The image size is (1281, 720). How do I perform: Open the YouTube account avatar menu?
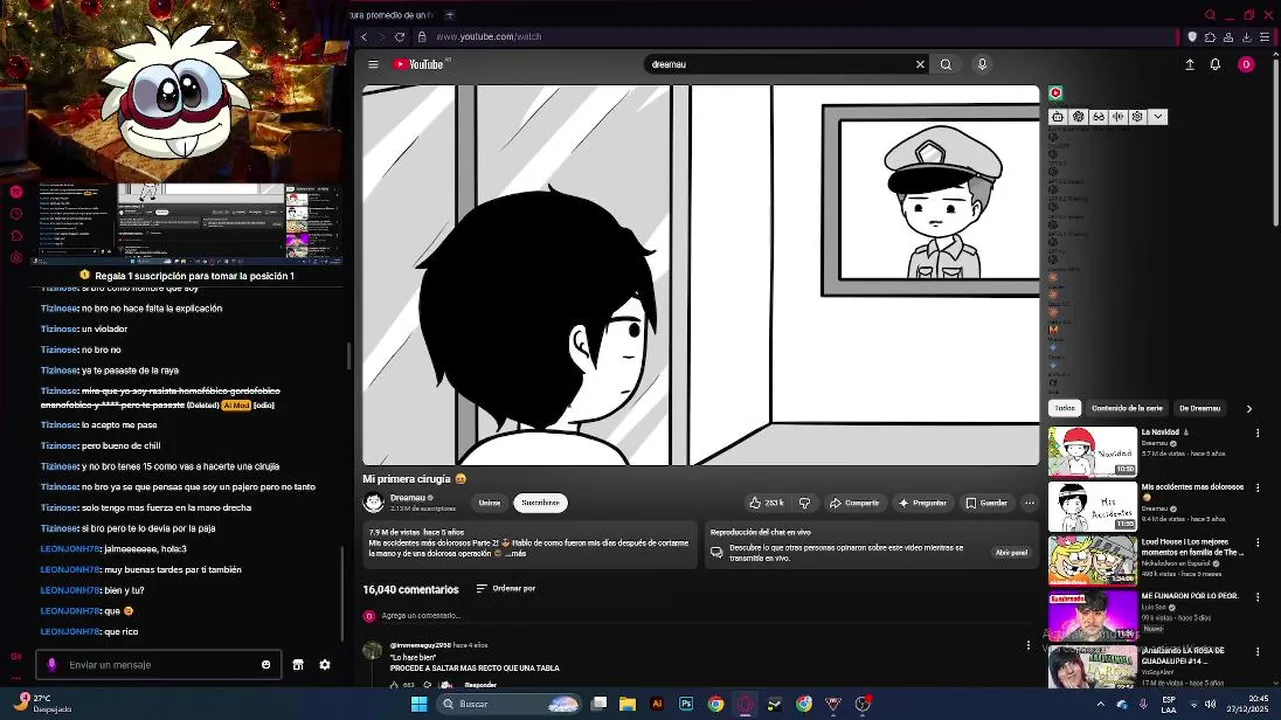[1246, 64]
